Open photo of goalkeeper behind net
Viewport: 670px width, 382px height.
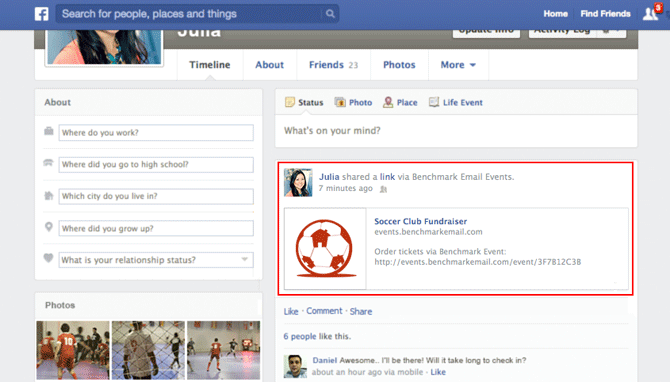(148, 350)
